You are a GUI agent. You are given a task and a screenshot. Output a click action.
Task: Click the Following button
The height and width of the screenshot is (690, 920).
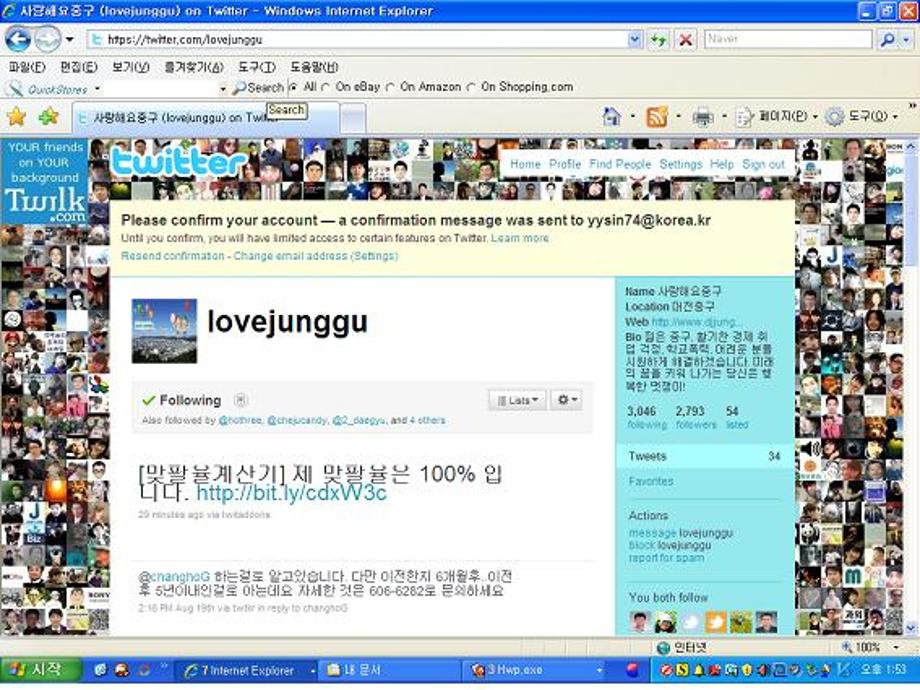coord(182,400)
